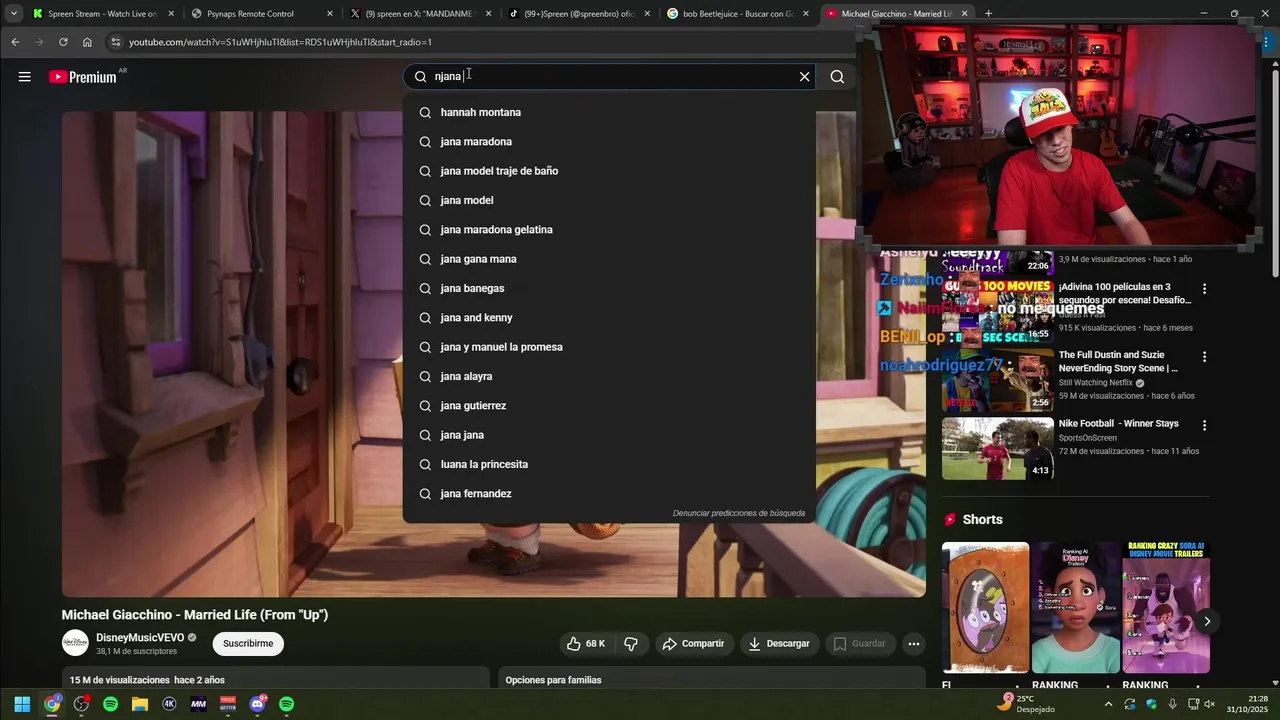Choose suggestion 'jana model traje de baño'
Screen dimensions: 1280x720
pyautogui.click(x=609, y=171)
